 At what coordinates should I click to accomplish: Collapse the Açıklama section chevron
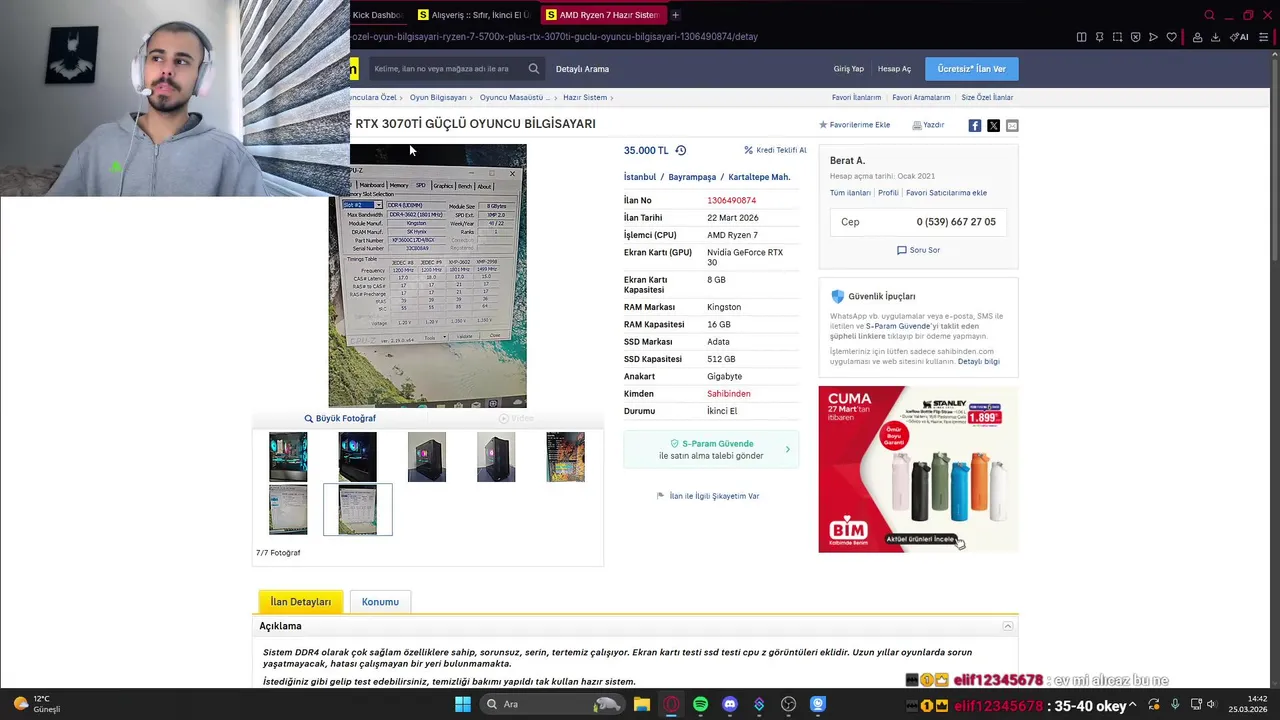[x=1007, y=626]
